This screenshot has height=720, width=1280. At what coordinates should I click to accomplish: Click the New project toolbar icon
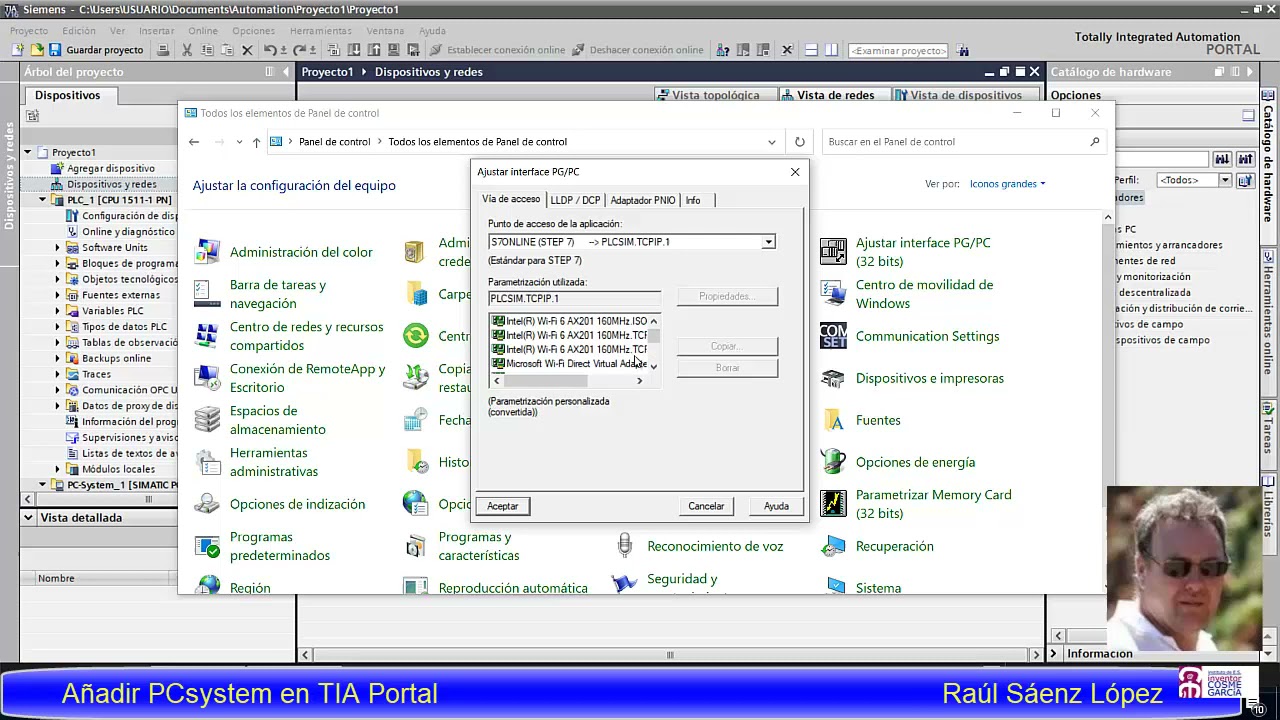pos(19,50)
